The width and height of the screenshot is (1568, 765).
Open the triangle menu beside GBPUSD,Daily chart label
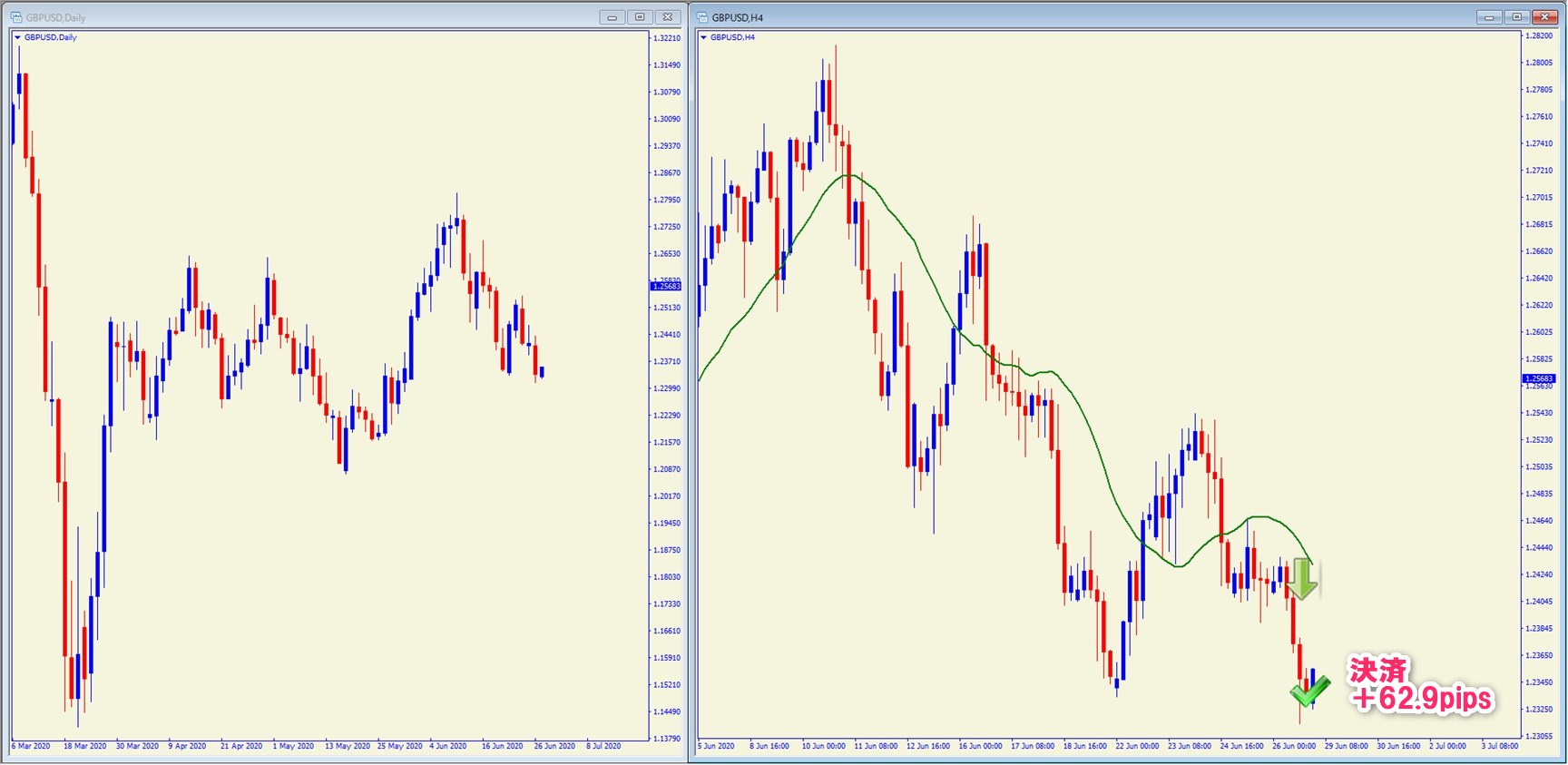(17, 37)
